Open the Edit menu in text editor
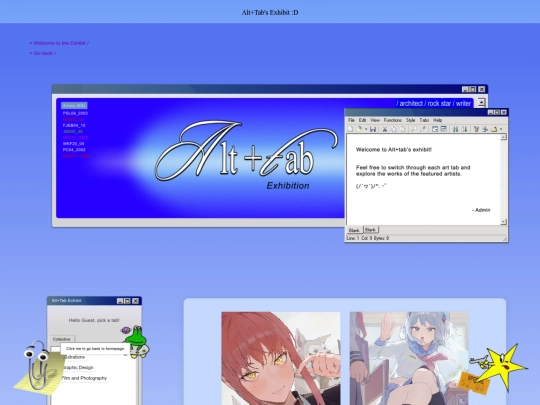The width and height of the screenshot is (540, 405). [x=362, y=120]
